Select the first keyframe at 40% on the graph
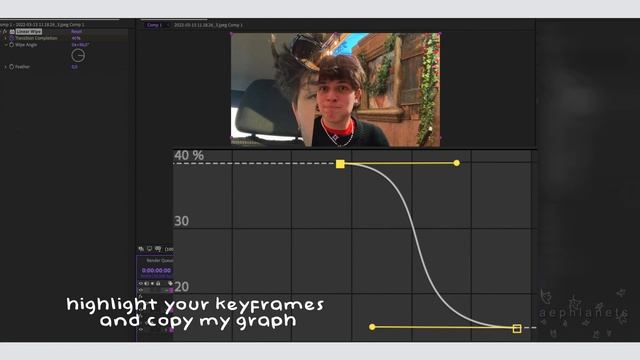This screenshot has width=640, height=360. click(340, 164)
